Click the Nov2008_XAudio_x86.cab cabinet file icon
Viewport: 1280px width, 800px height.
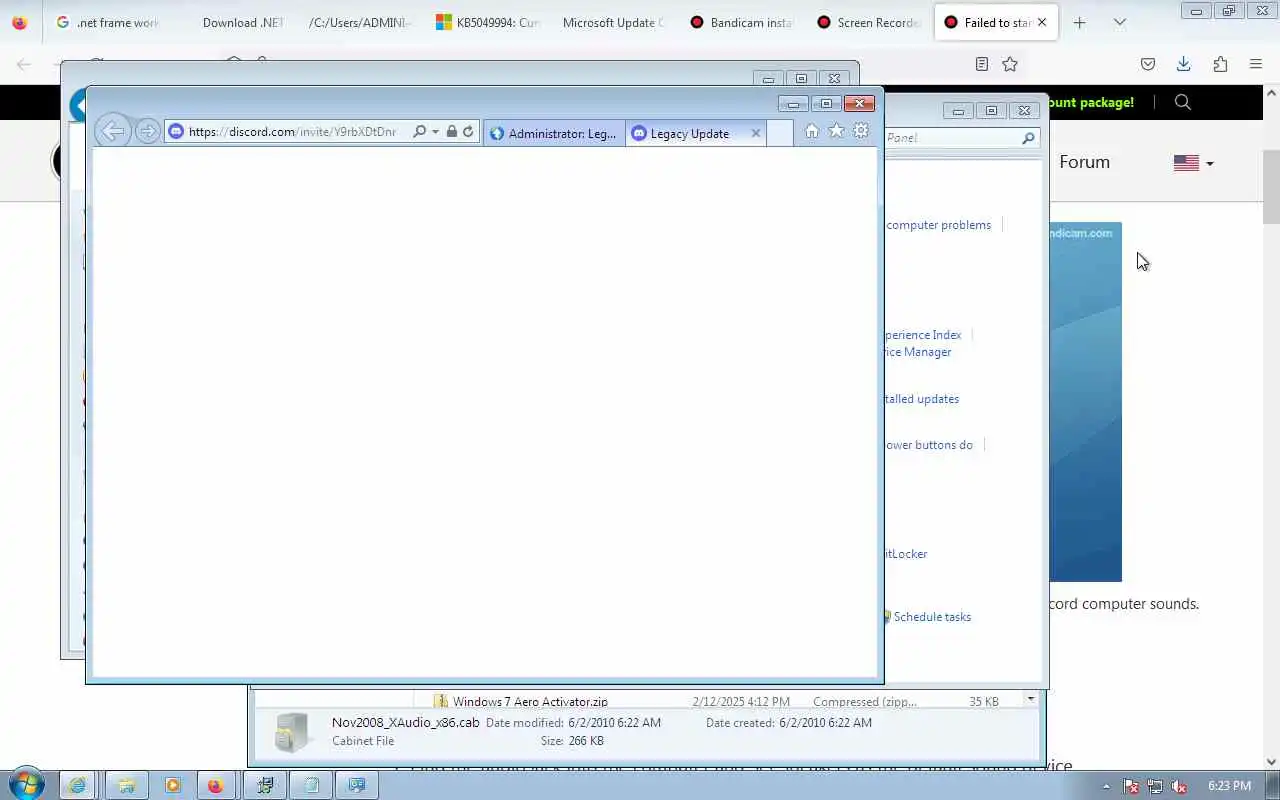coord(292,732)
